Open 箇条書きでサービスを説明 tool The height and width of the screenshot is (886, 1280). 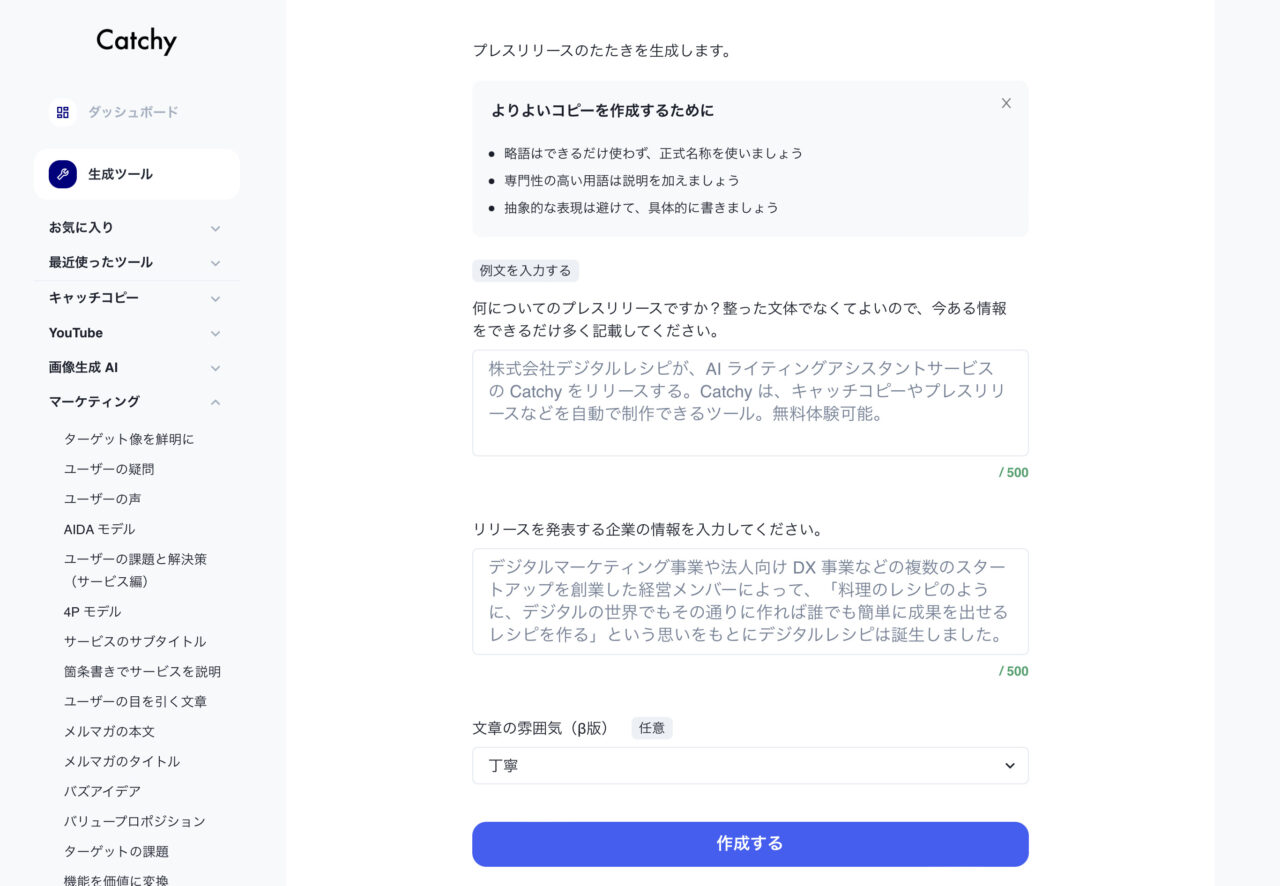(142, 671)
